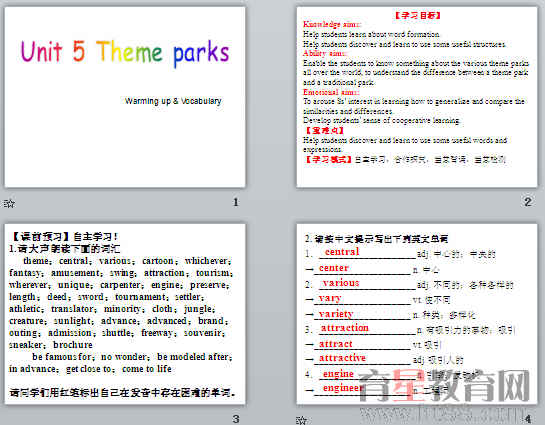The image size is (545, 425).
Task: Click the rainbow 'Unit 5 Theme parks' title
Action: 125,53
